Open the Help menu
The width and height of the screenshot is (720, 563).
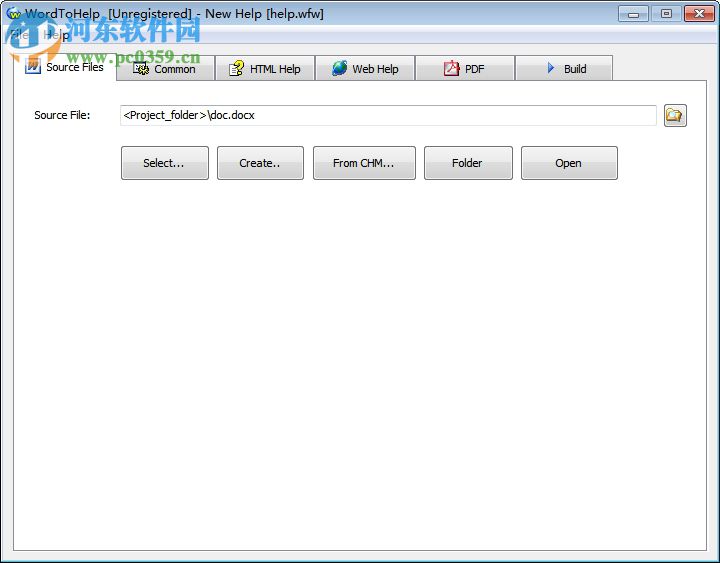click(x=56, y=34)
